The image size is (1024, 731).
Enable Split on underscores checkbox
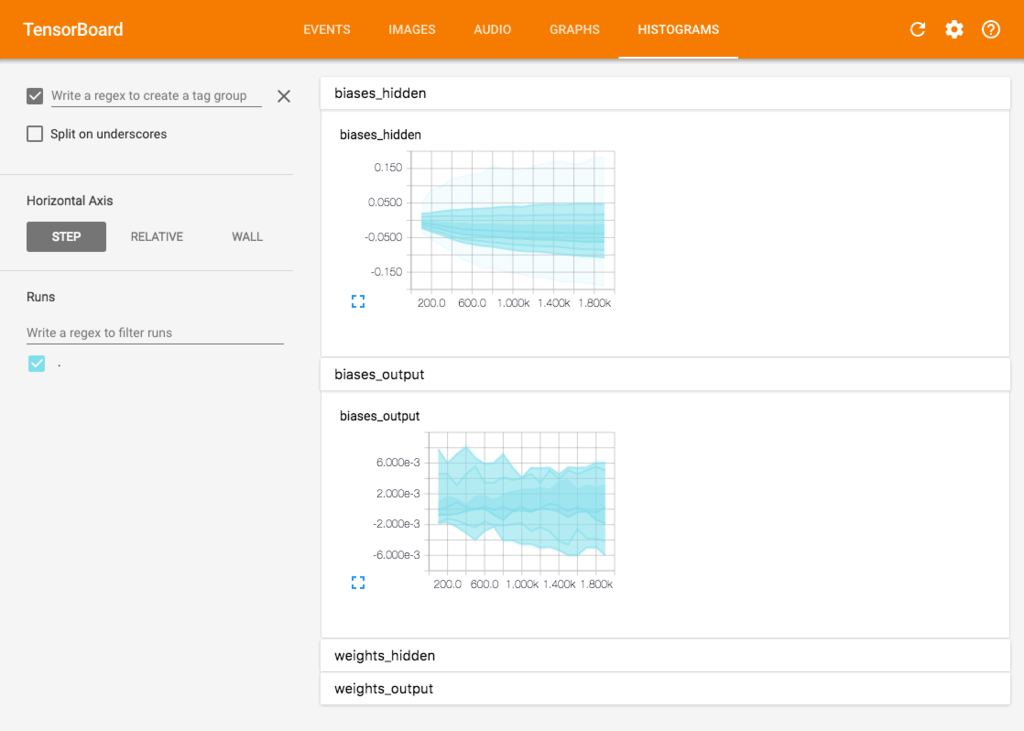(x=35, y=134)
